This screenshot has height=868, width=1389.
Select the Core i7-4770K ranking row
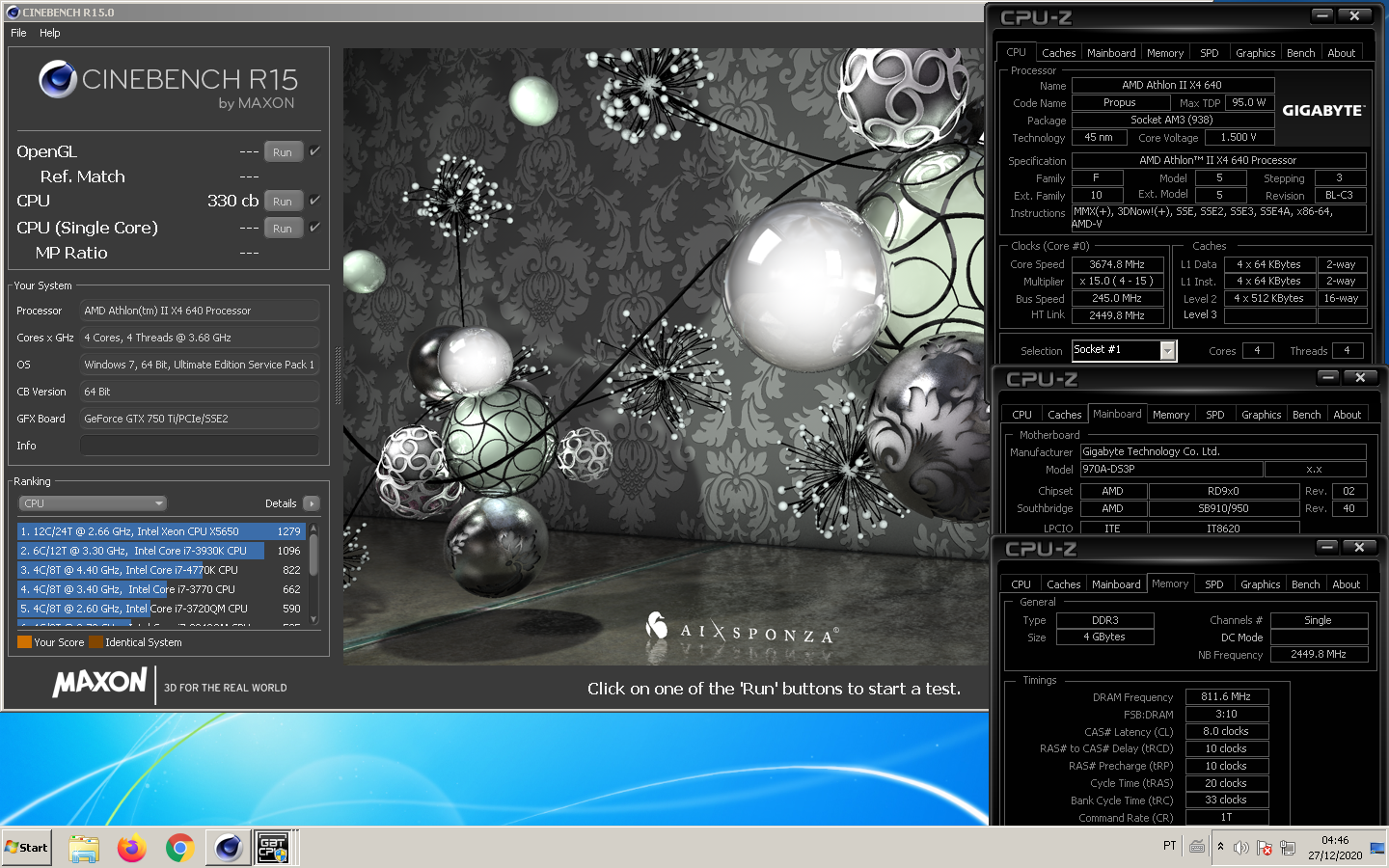pos(161,570)
